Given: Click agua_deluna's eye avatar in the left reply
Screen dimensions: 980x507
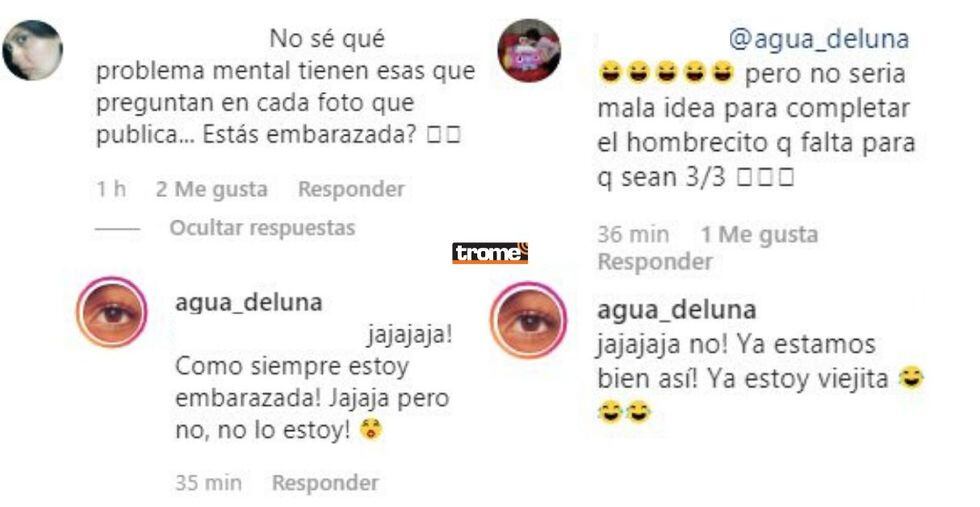Looking at the screenshot, I should tap(112, 312).
